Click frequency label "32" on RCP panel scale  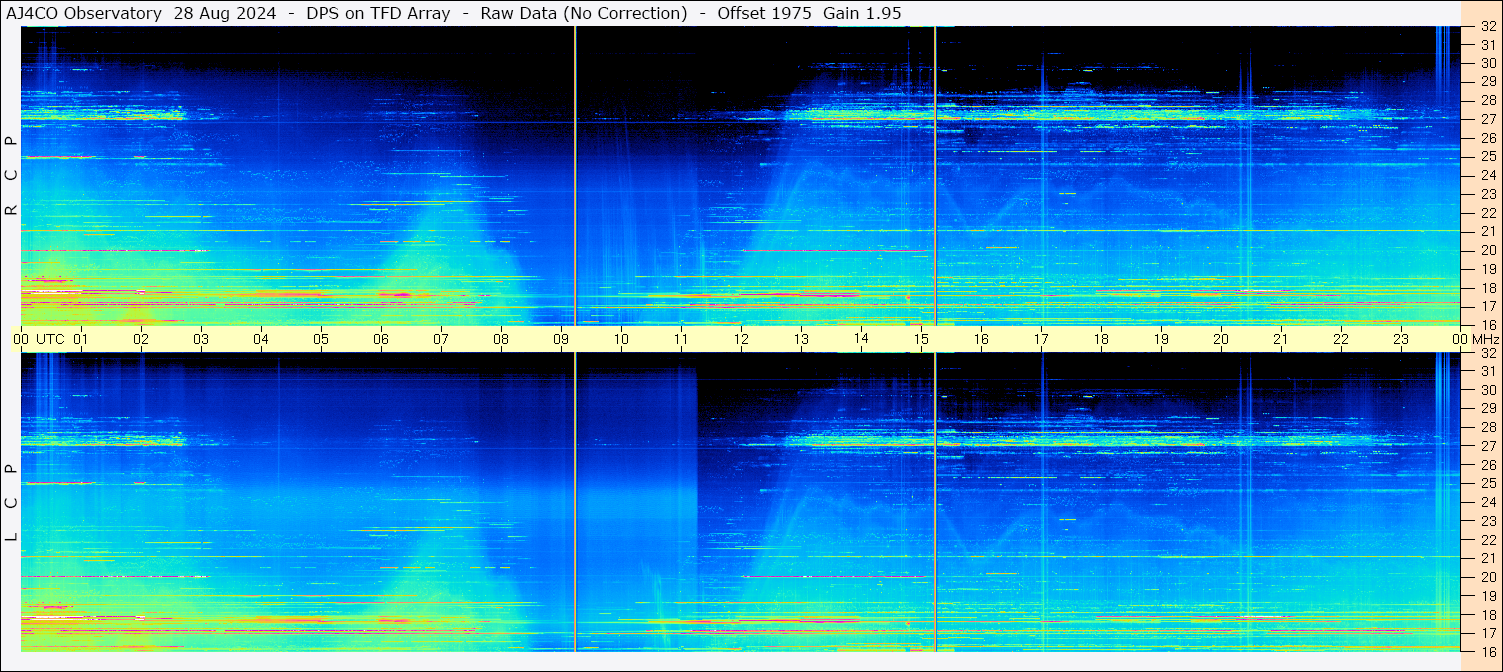tap(1487, 26)
